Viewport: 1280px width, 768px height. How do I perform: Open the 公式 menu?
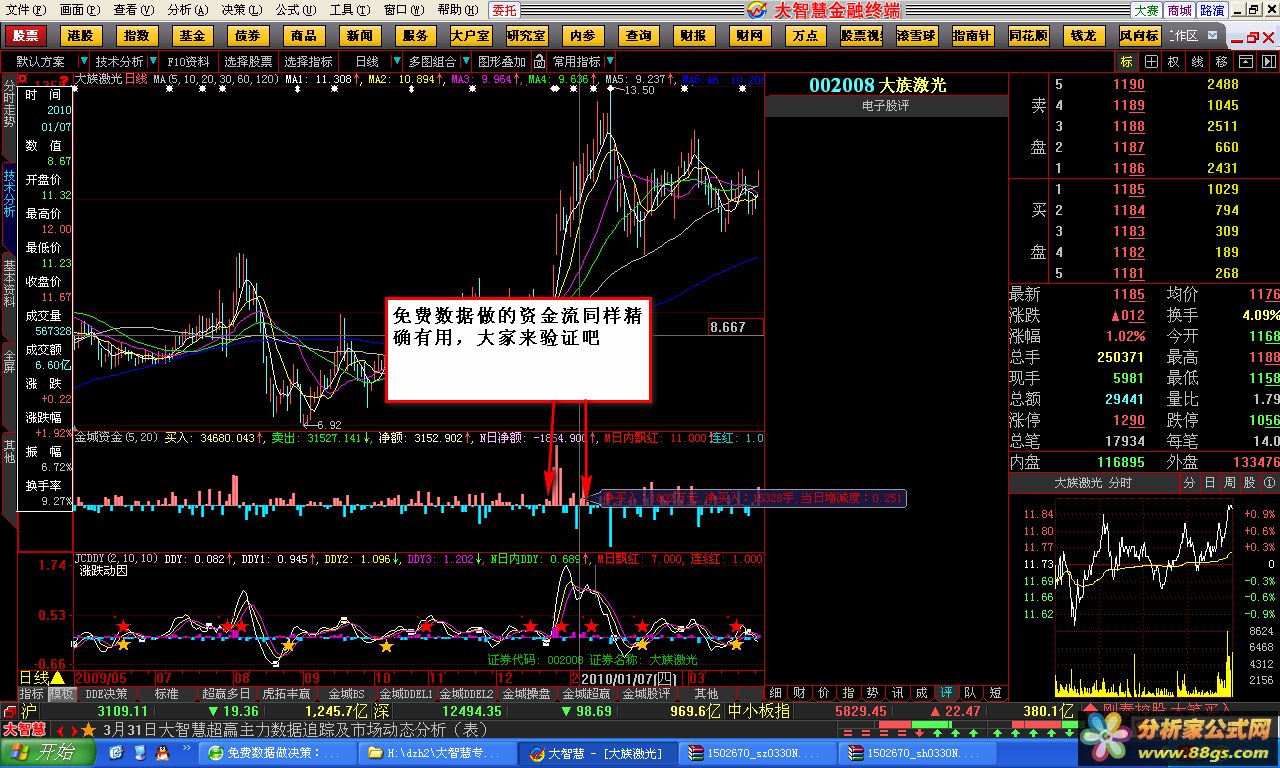[295, 10]
